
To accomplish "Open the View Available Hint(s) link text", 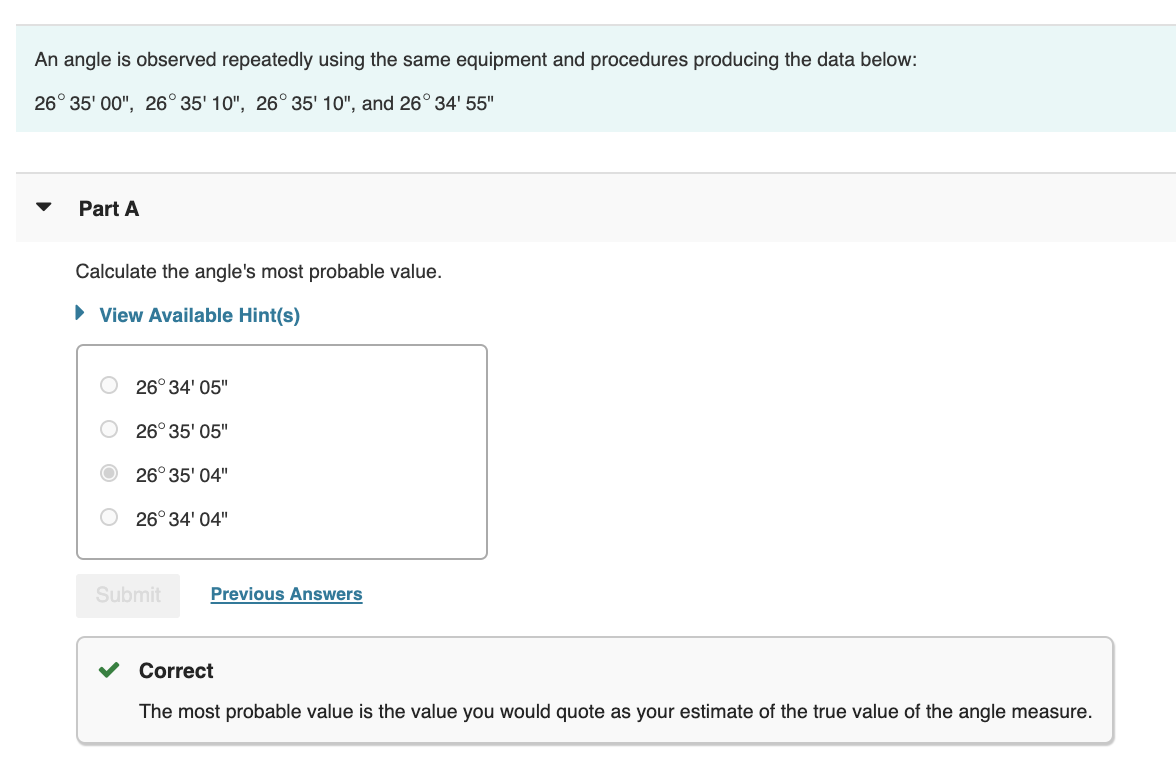I will click(200, 315).
